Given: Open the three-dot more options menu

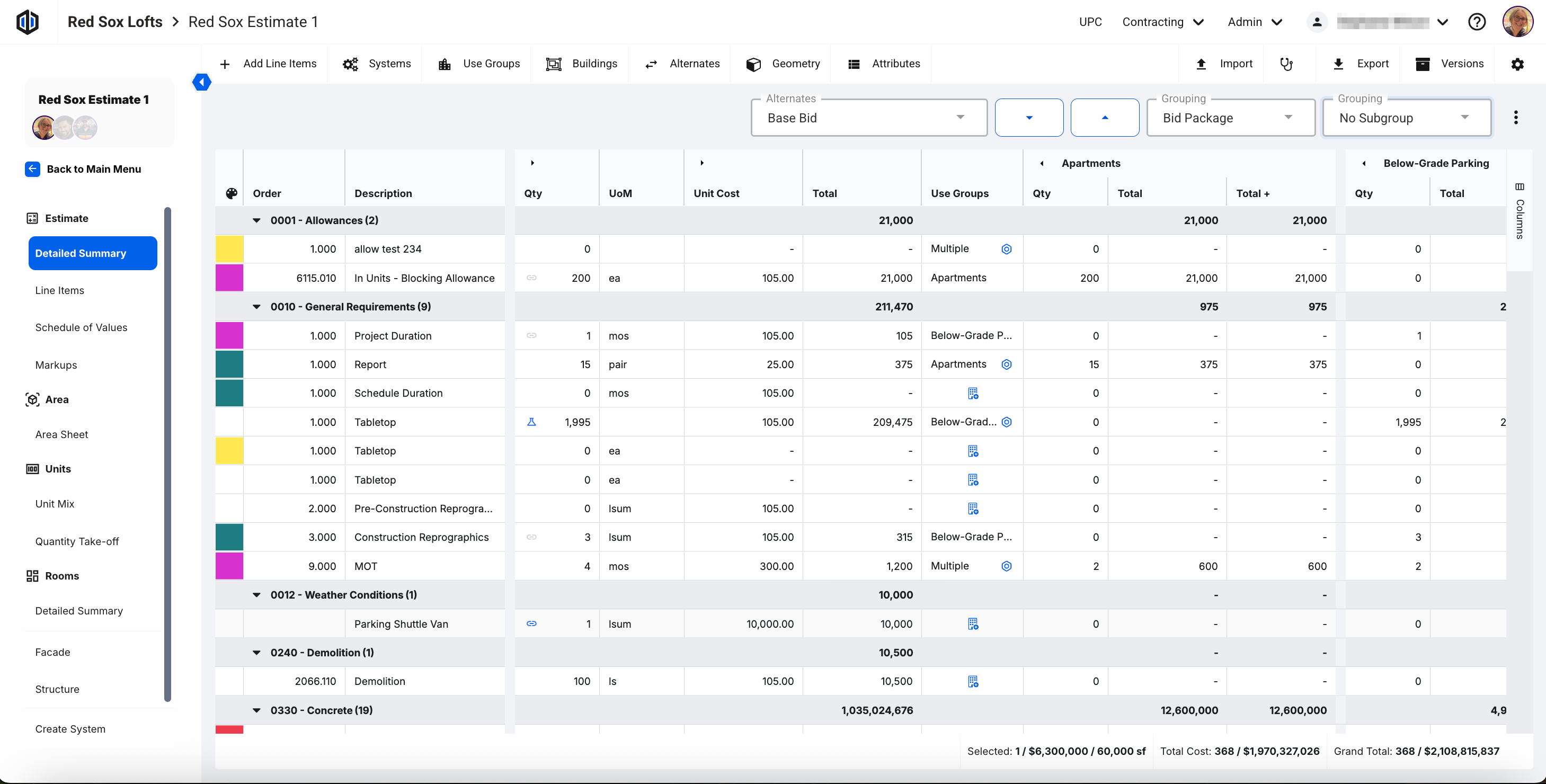Looking at the screenshot, I should (x=1515, y=118).
